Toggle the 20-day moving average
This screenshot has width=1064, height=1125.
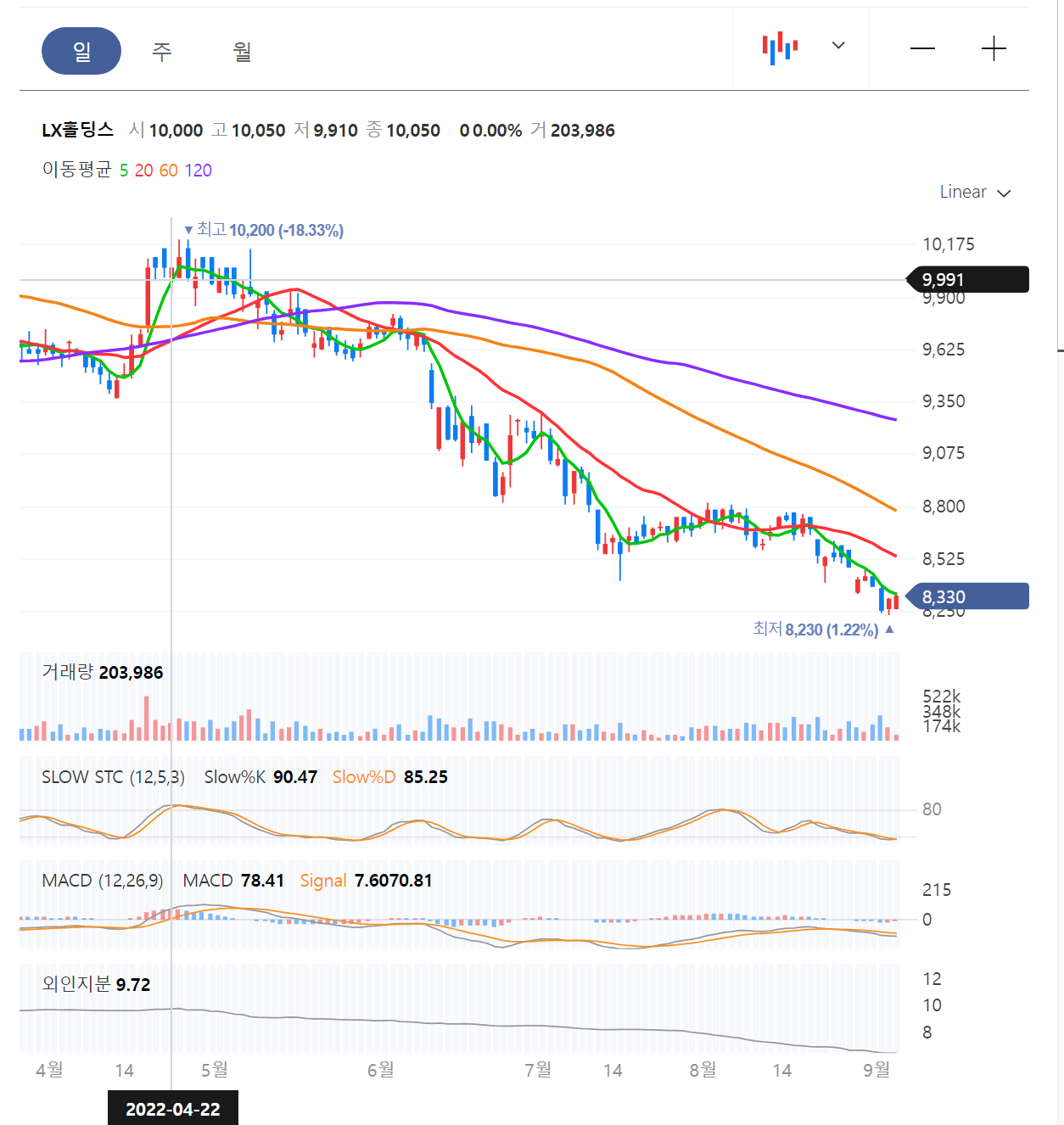(x=144, y=171)
